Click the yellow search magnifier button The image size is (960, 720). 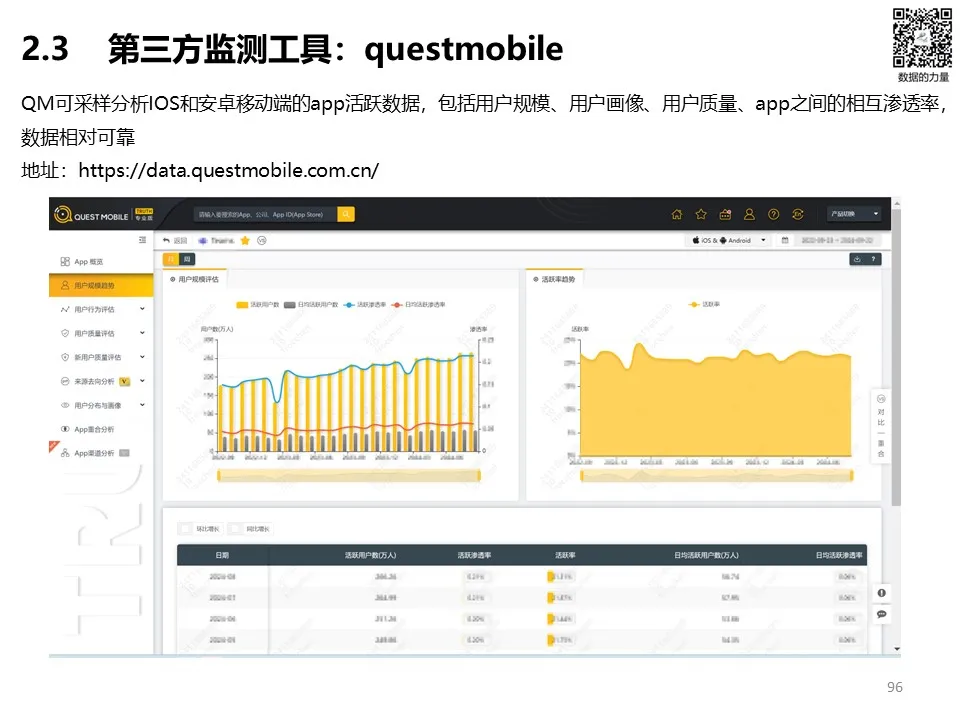tap(346, 214)
